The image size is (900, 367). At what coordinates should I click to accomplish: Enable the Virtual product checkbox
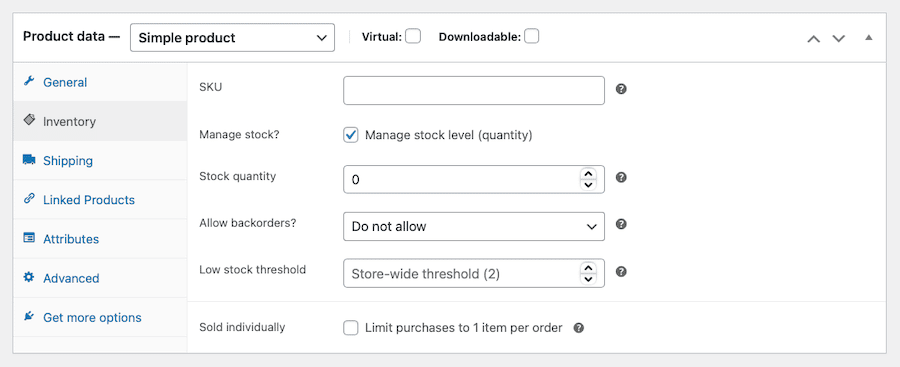tap(413, 37)
